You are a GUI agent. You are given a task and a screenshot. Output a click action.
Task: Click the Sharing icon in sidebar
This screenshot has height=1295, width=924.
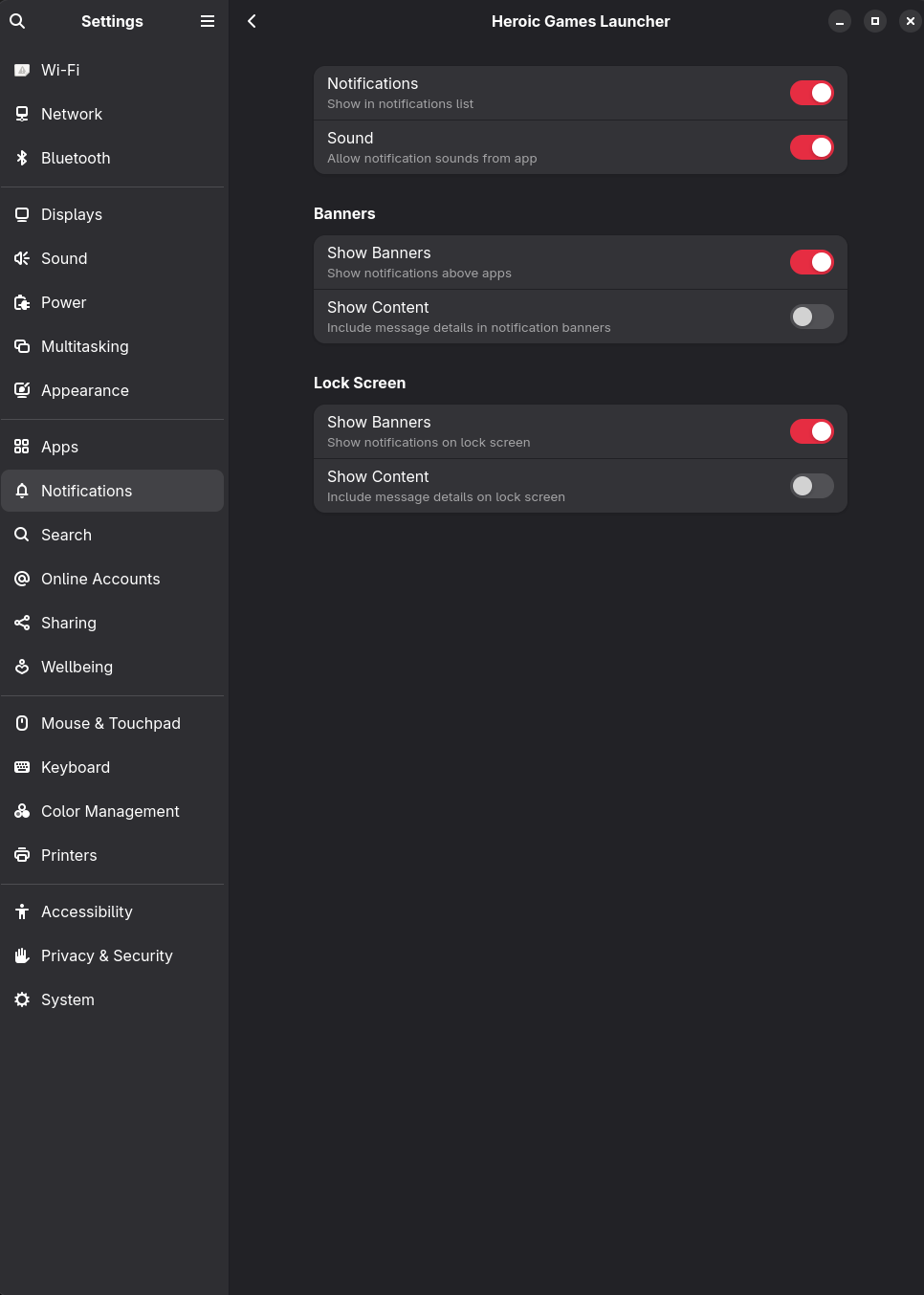coord(22,623)
